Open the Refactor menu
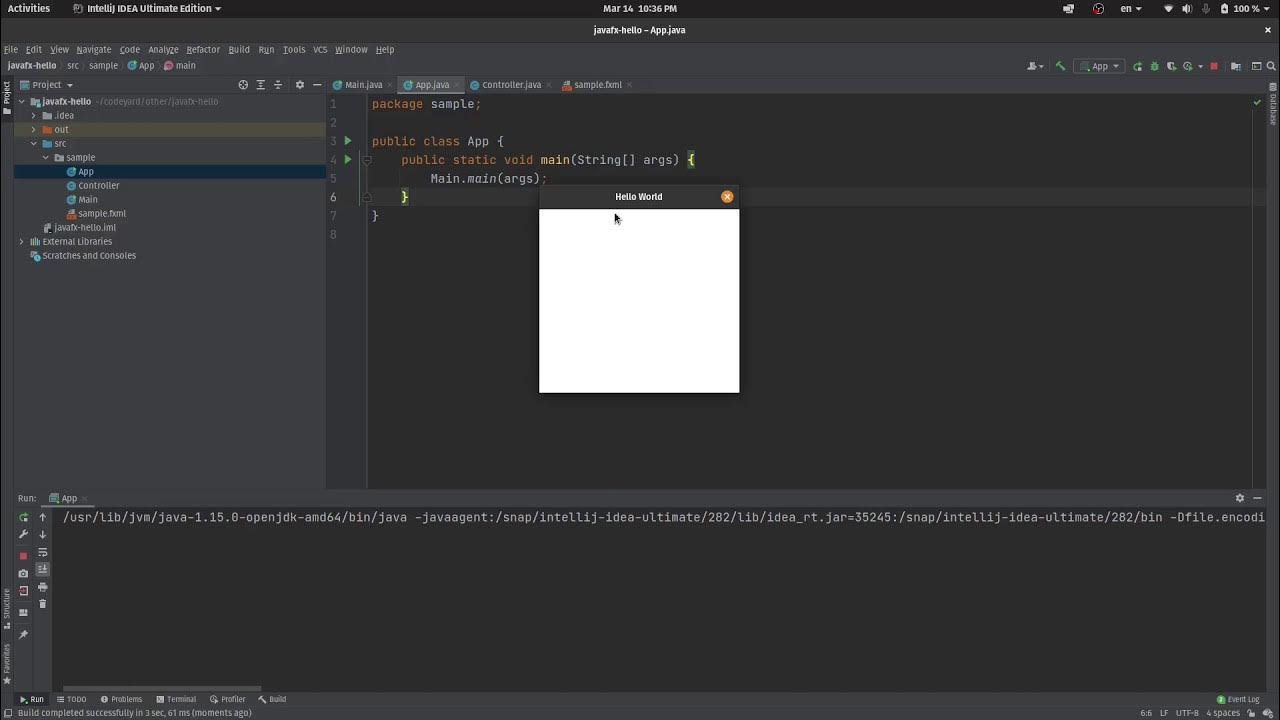 click(203, 49)
